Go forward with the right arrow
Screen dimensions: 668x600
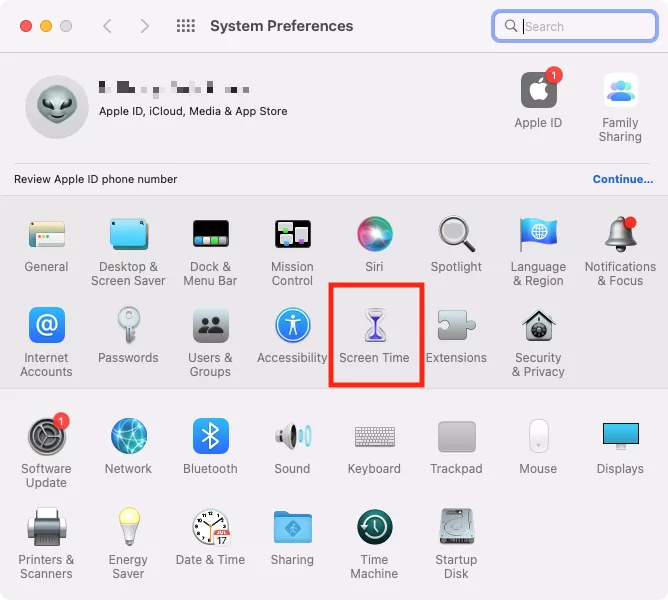[145, 26]
